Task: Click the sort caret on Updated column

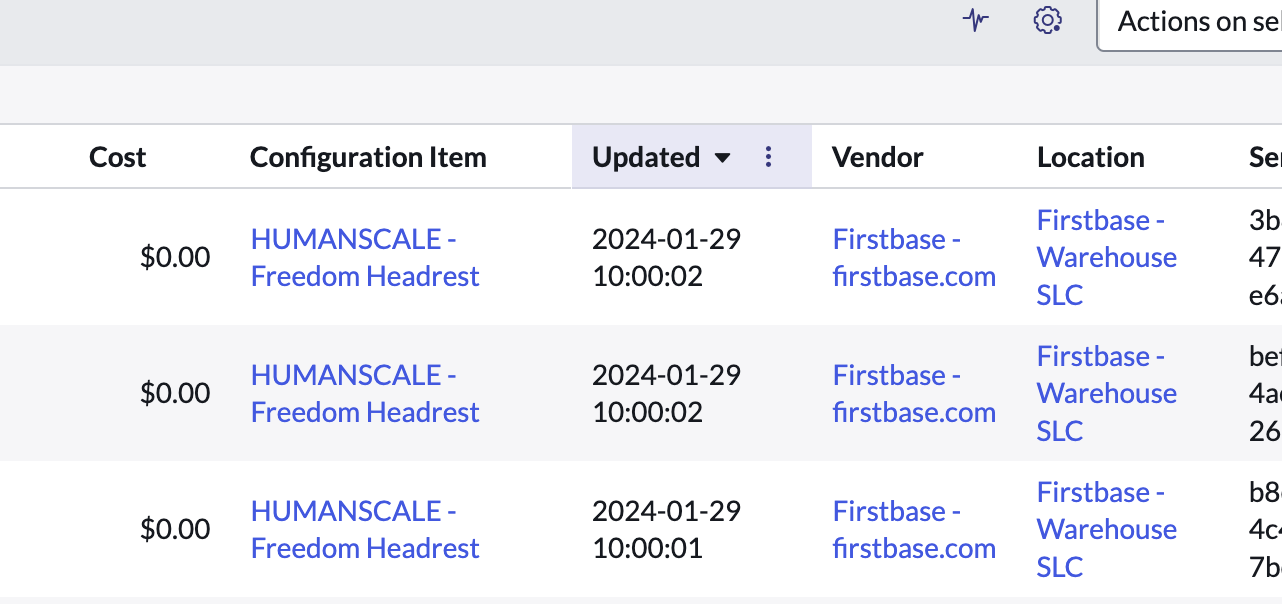Action: [x=723, y=158]
